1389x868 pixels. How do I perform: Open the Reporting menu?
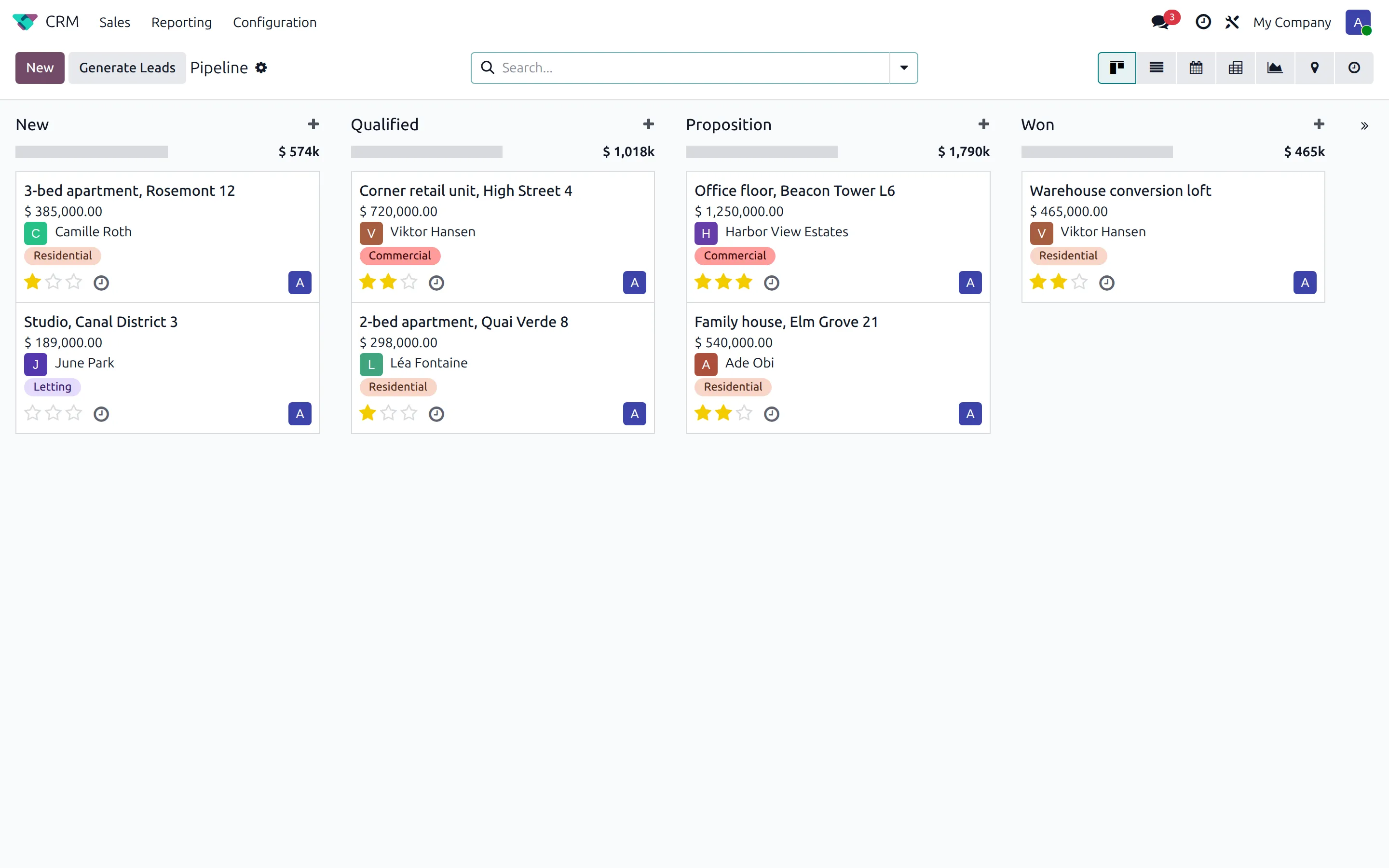(181, 22)
